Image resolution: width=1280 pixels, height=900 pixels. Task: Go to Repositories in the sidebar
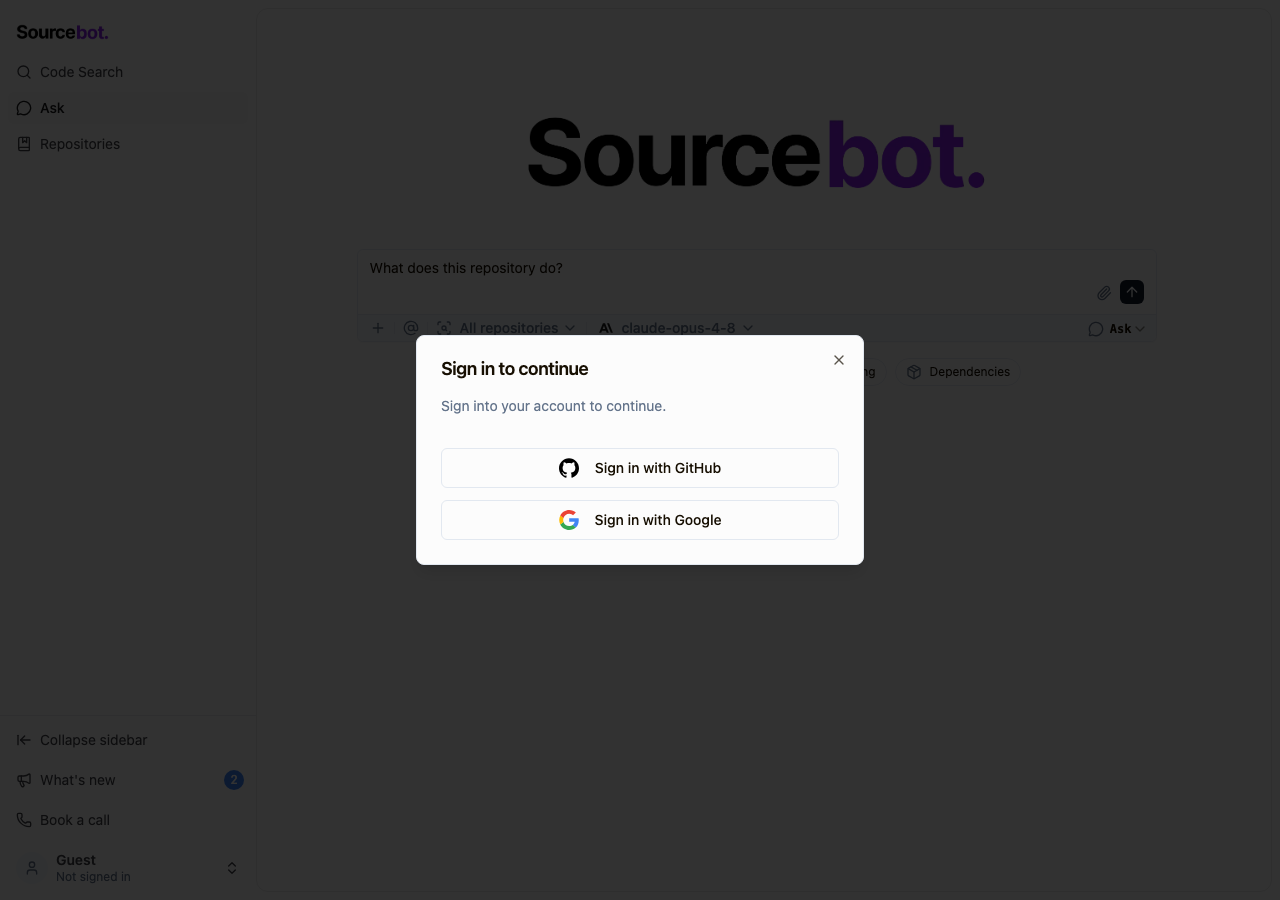pos(128,144)
